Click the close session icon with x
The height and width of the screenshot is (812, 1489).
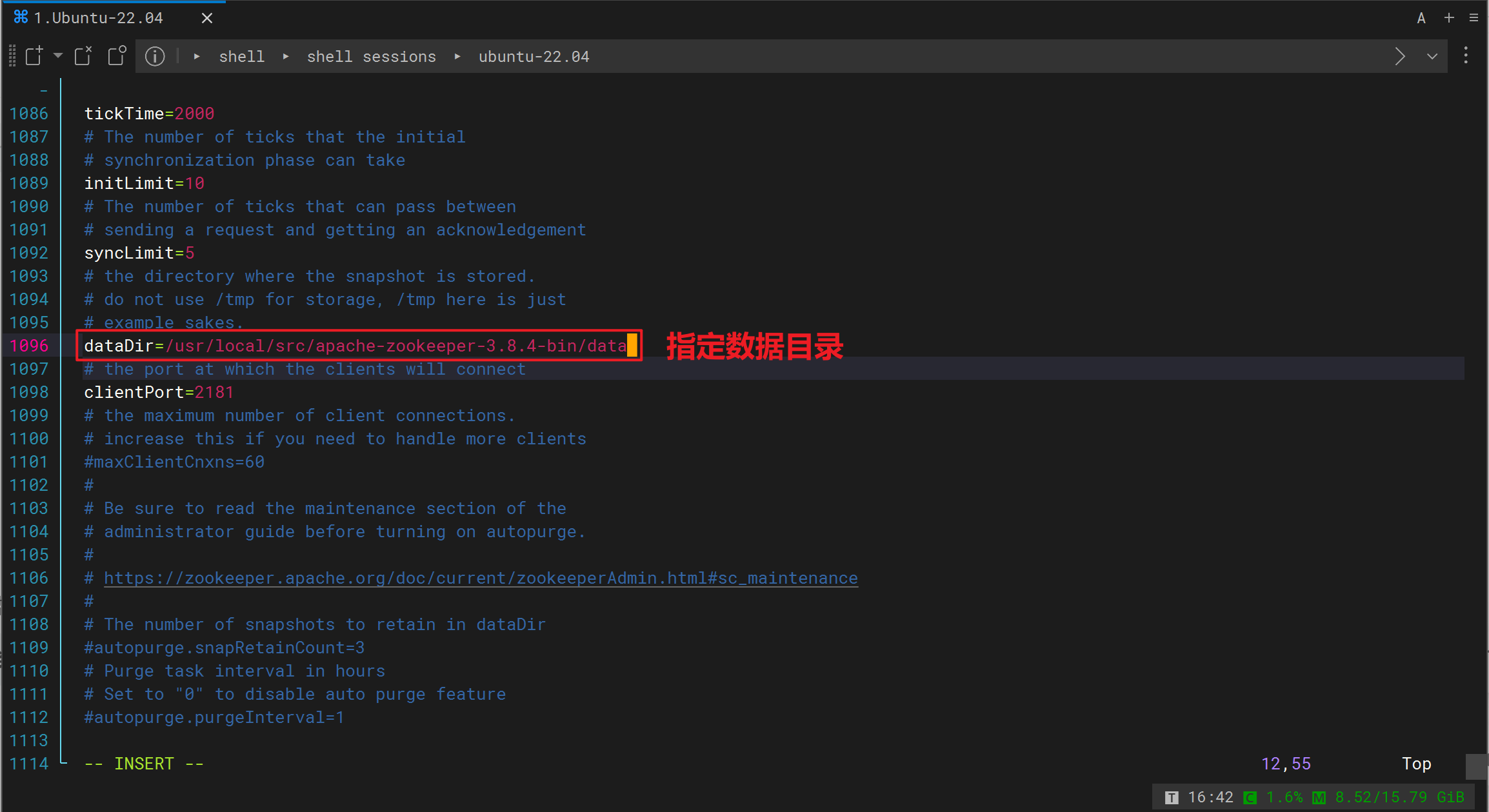(x=83, y=56)
